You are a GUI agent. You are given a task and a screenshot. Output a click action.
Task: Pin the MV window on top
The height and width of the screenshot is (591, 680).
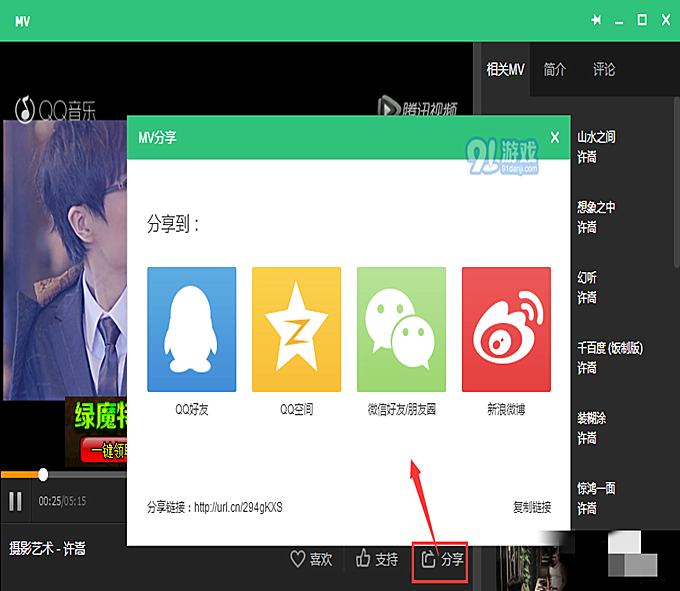[596, 20]
